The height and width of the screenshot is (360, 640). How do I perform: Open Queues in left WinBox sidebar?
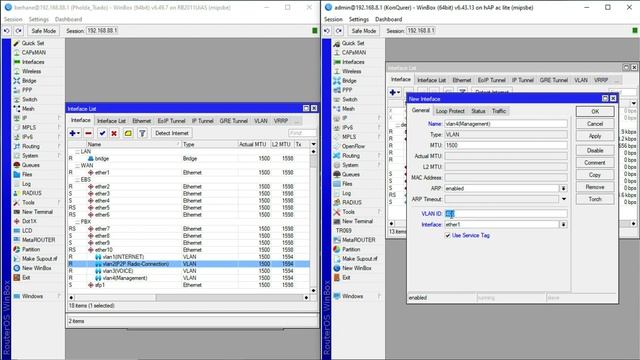[31, 165]
